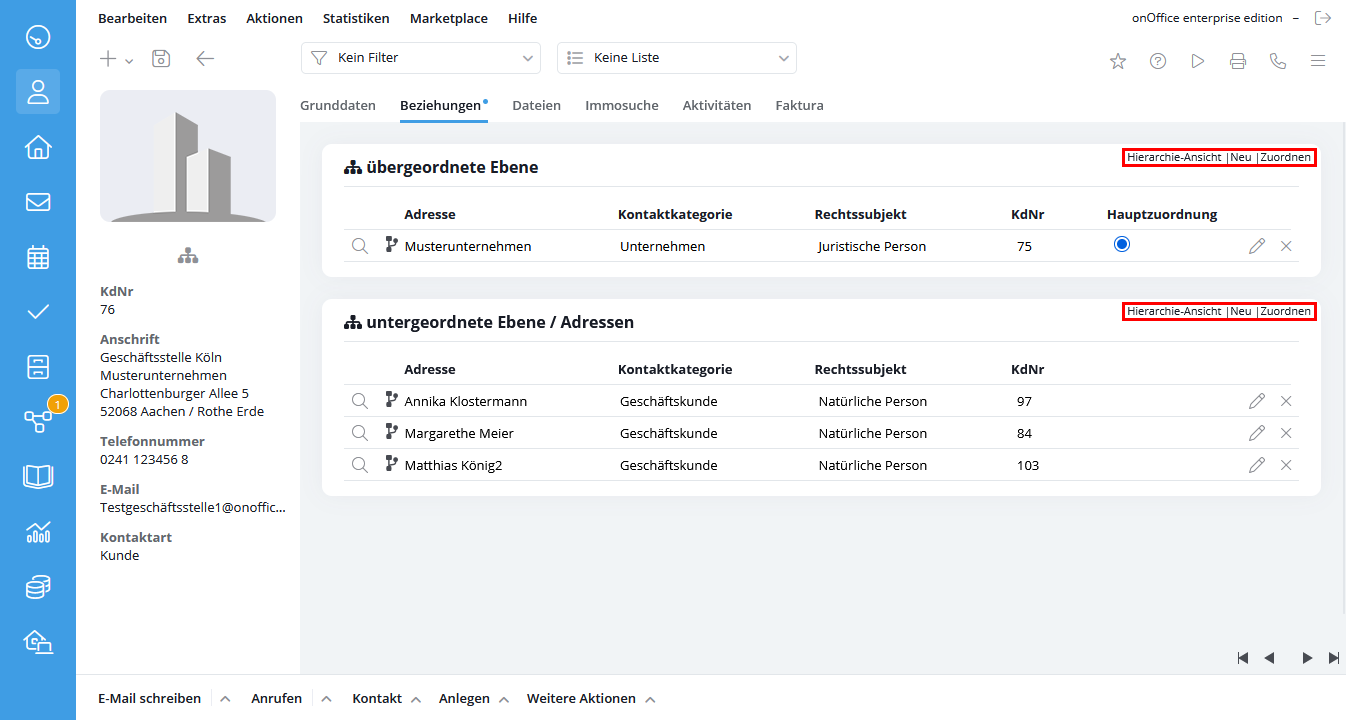Remove Musterunternehmen relation with X icon
Image resolution: width=1346 pixels, height=720 pixels.
click(x=1286, y=246)
